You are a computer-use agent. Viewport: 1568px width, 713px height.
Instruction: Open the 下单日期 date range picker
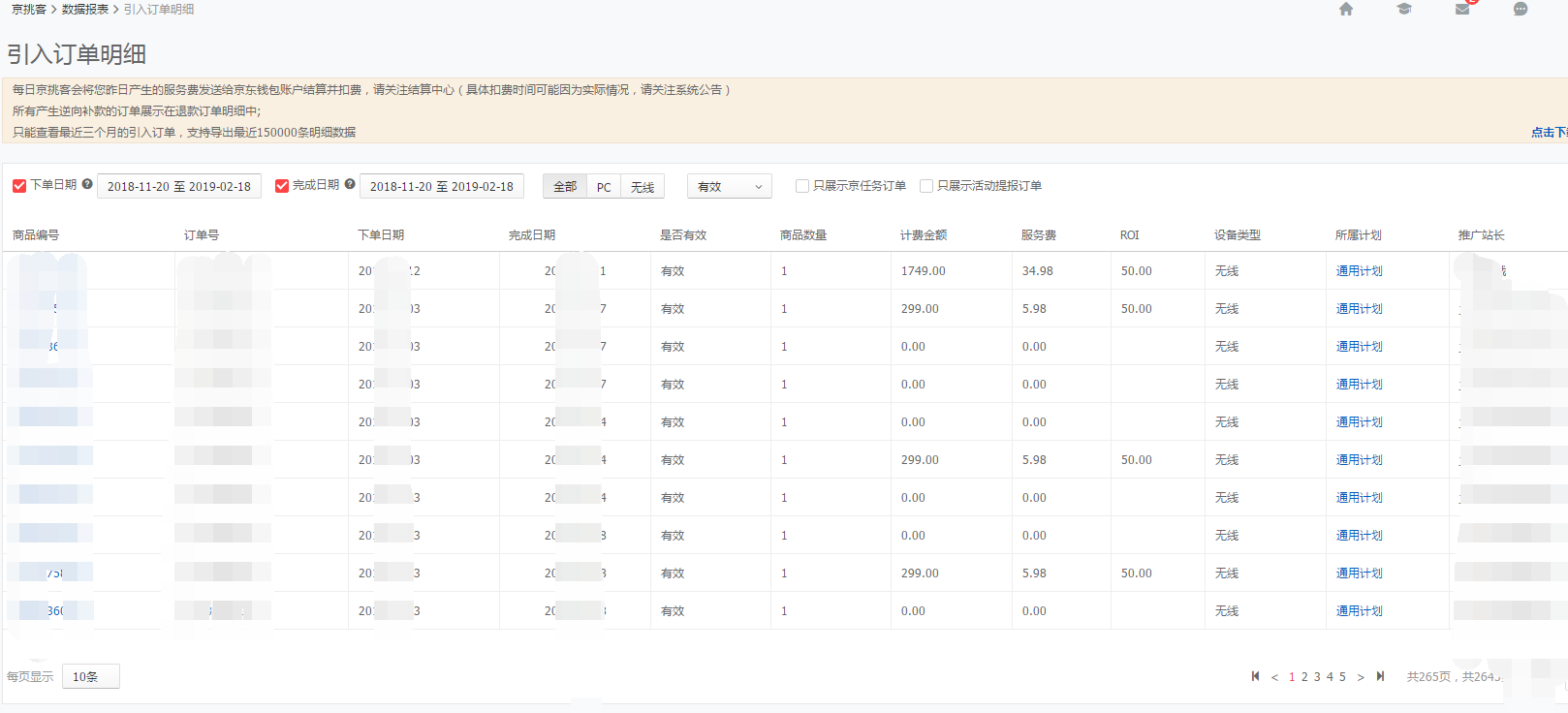[x=178, y=186]
